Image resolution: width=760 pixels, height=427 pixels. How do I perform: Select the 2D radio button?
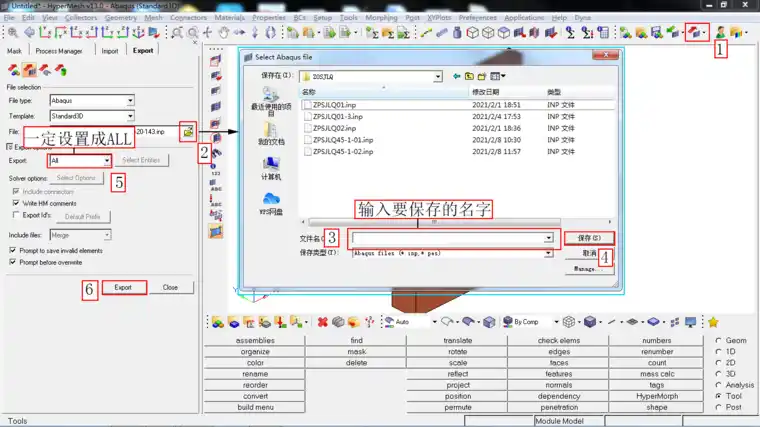718,363
